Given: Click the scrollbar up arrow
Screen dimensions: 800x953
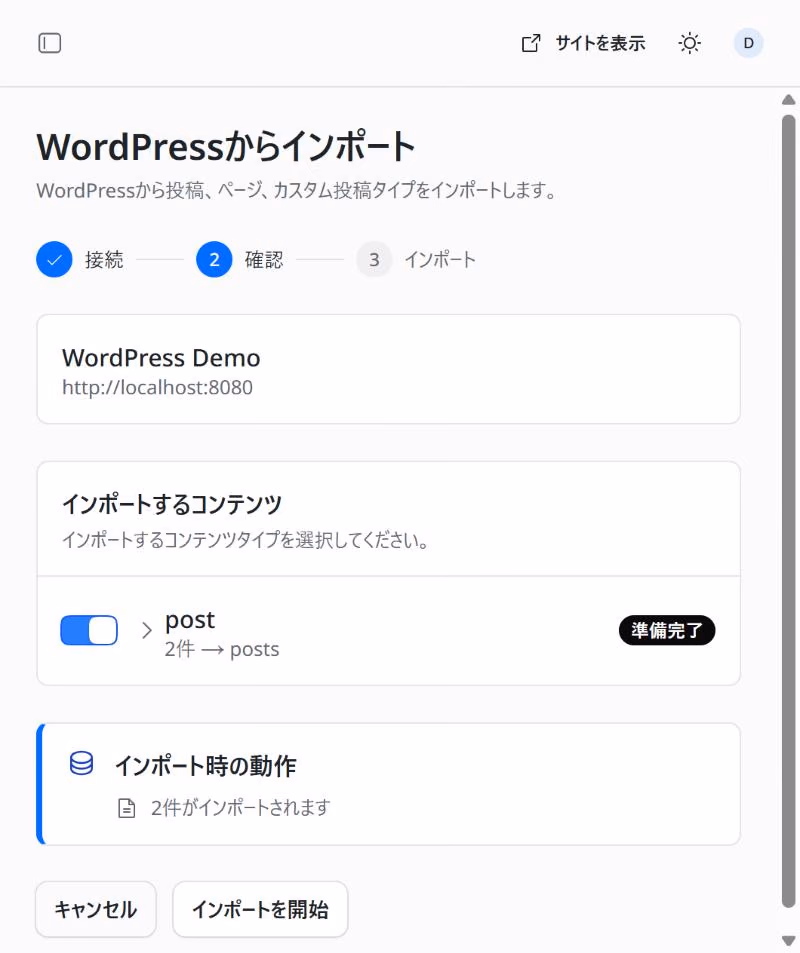Looking at the screenshot, I should pyautogui.click(x=788, y=100).
